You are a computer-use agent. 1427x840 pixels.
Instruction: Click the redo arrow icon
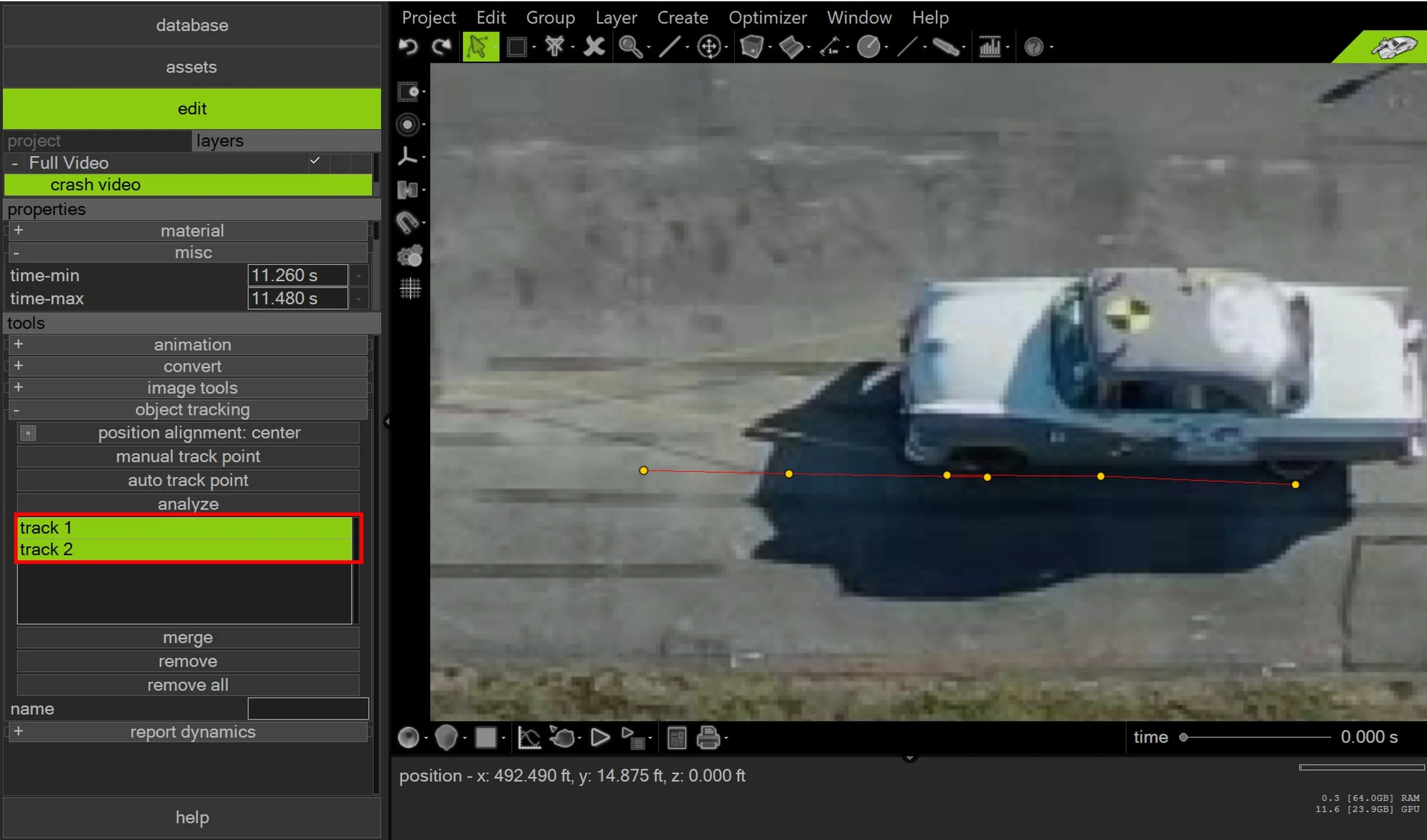pos(441,47)
